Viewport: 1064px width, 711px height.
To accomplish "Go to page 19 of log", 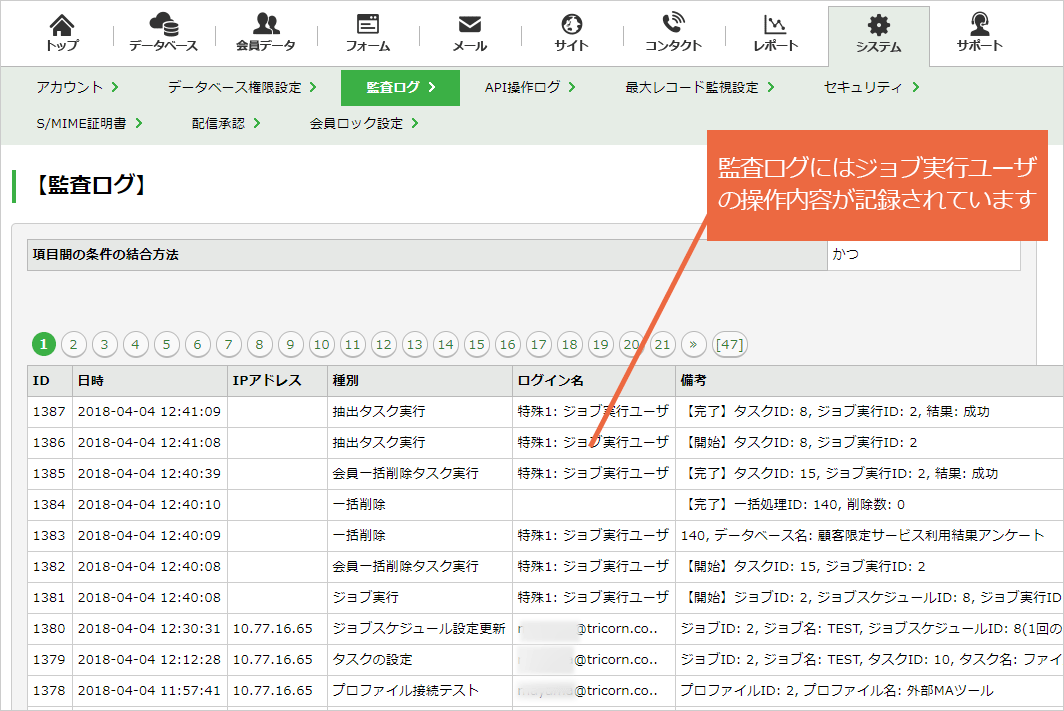I will coord(601,345).
